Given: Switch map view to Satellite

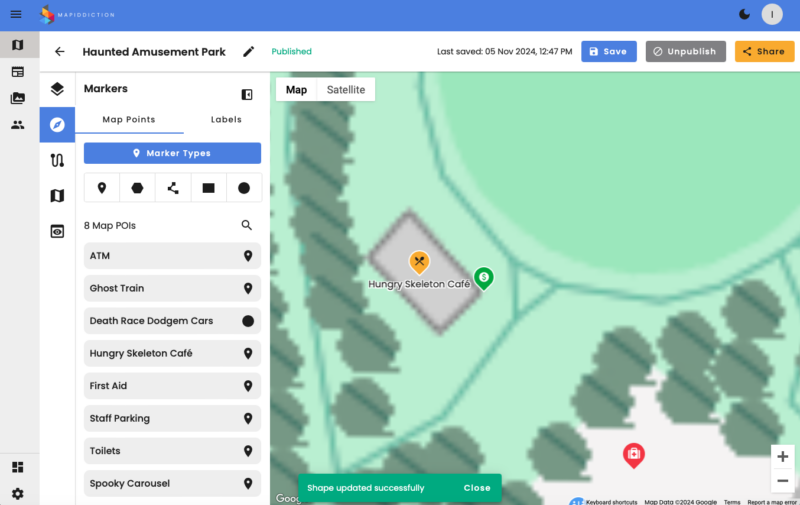Looking at the screenshot, I should click(346, 90).
